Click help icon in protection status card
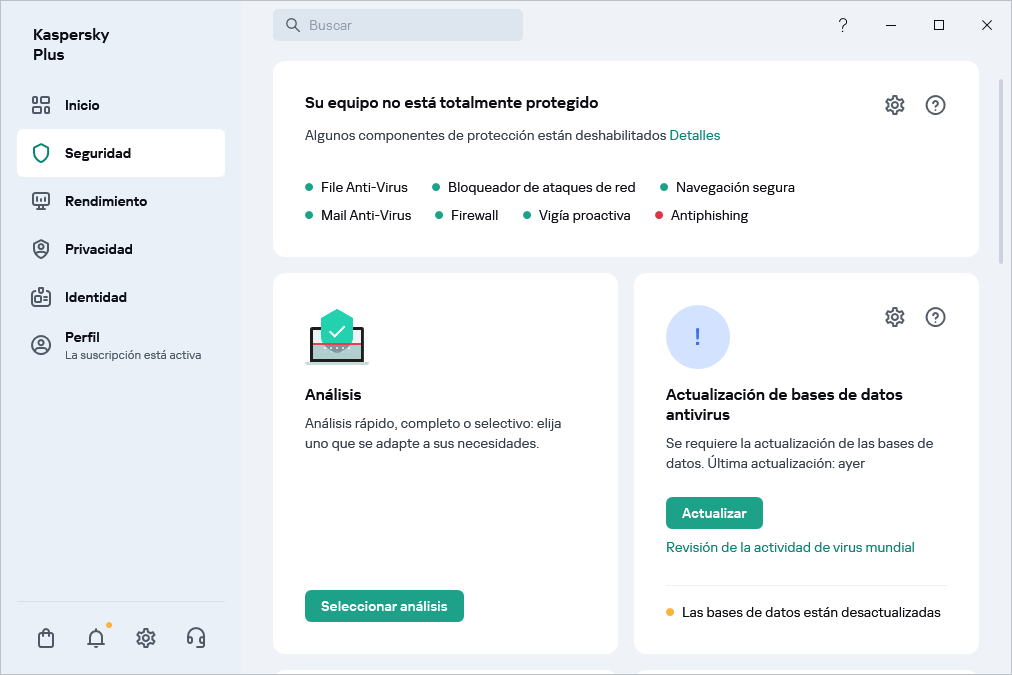 (936, 105)
